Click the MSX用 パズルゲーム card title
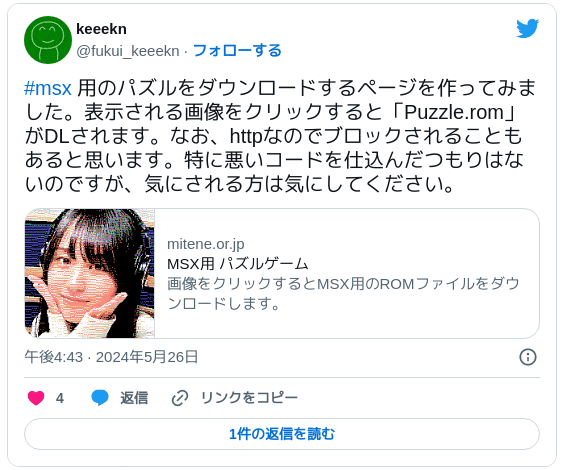Screen dimensions: 564x470 point(238,264)
